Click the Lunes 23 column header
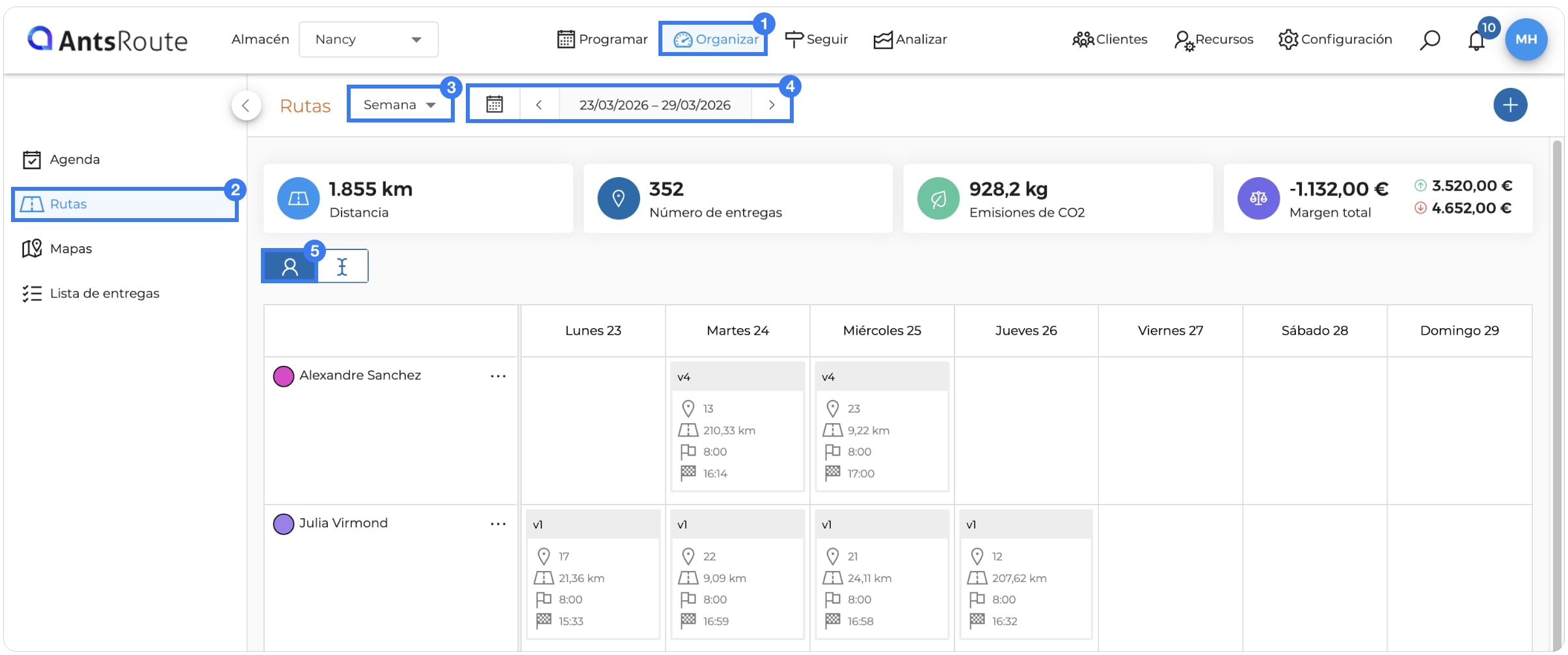Screen dimensions: 1568x655 pyautogui.click(x=593, y=331)
